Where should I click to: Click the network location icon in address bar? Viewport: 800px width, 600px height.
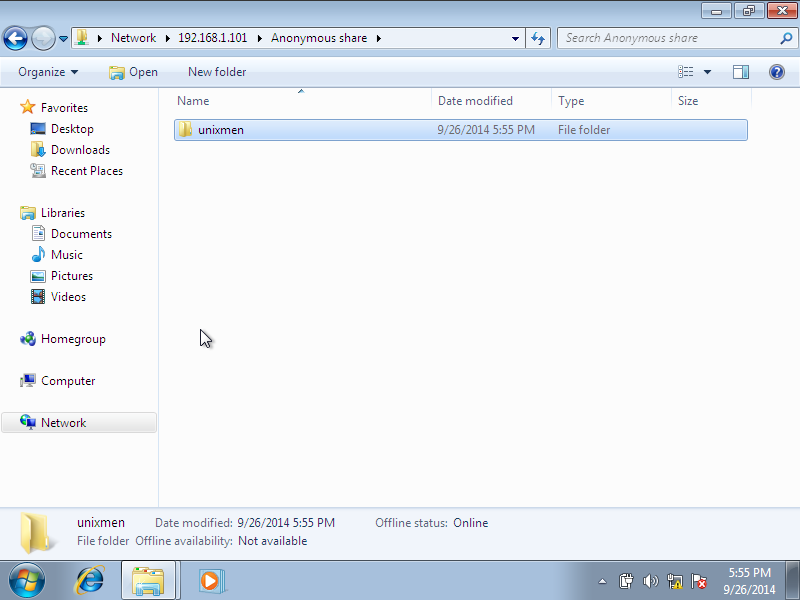[x=82, y=38]
